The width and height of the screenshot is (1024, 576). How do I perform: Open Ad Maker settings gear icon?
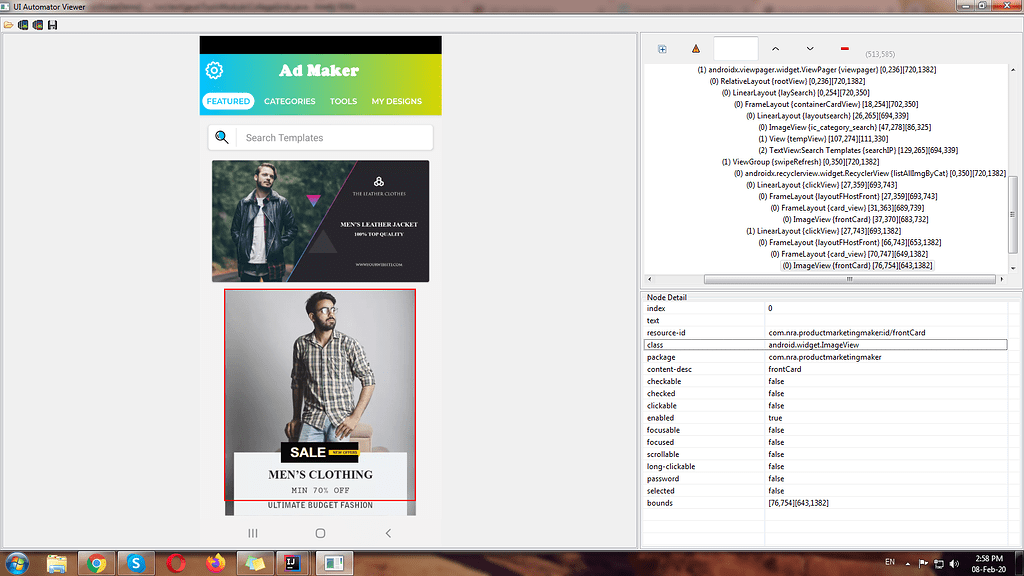[x=214, y=70]
